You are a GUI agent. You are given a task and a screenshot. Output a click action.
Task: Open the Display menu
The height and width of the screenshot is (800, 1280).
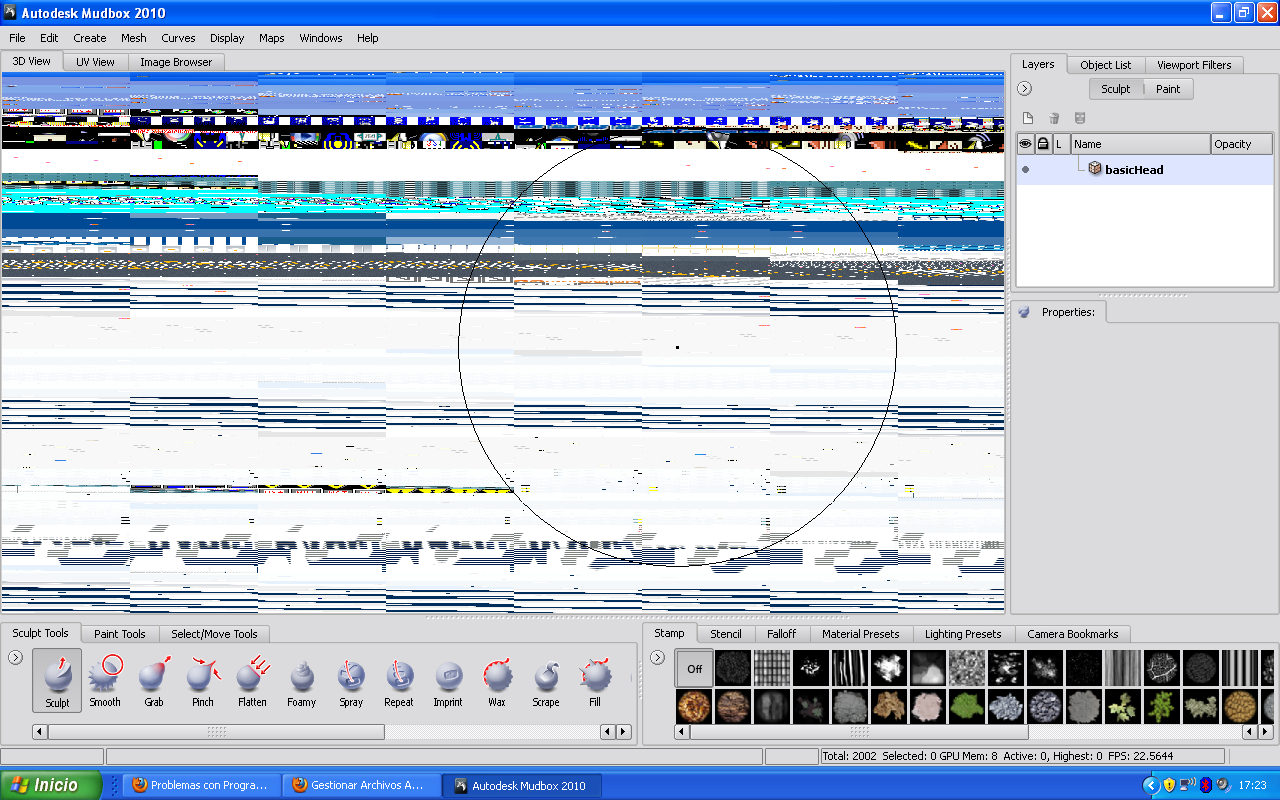coord(227,38)
